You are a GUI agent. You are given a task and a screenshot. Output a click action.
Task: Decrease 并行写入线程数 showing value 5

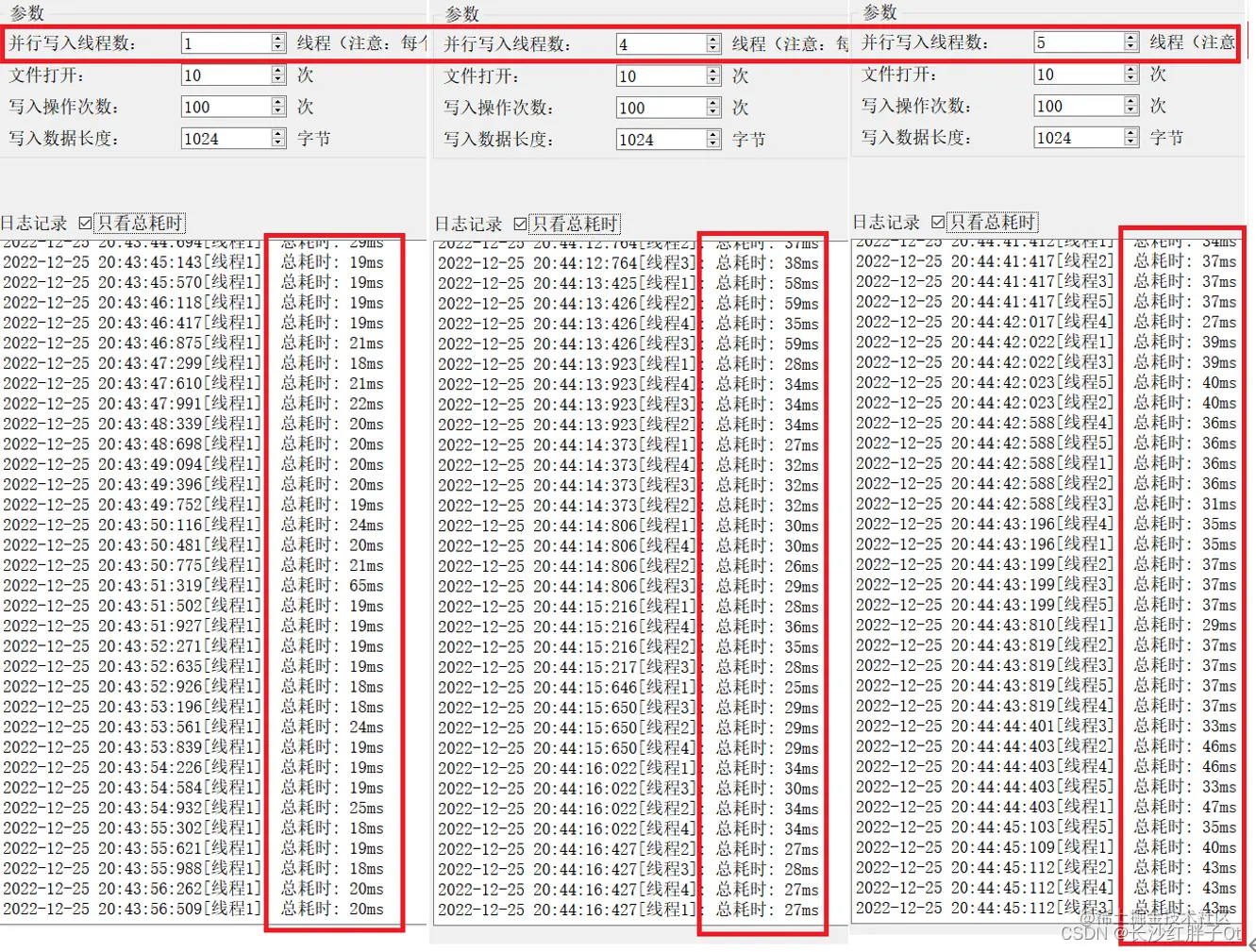[1130, 46]
